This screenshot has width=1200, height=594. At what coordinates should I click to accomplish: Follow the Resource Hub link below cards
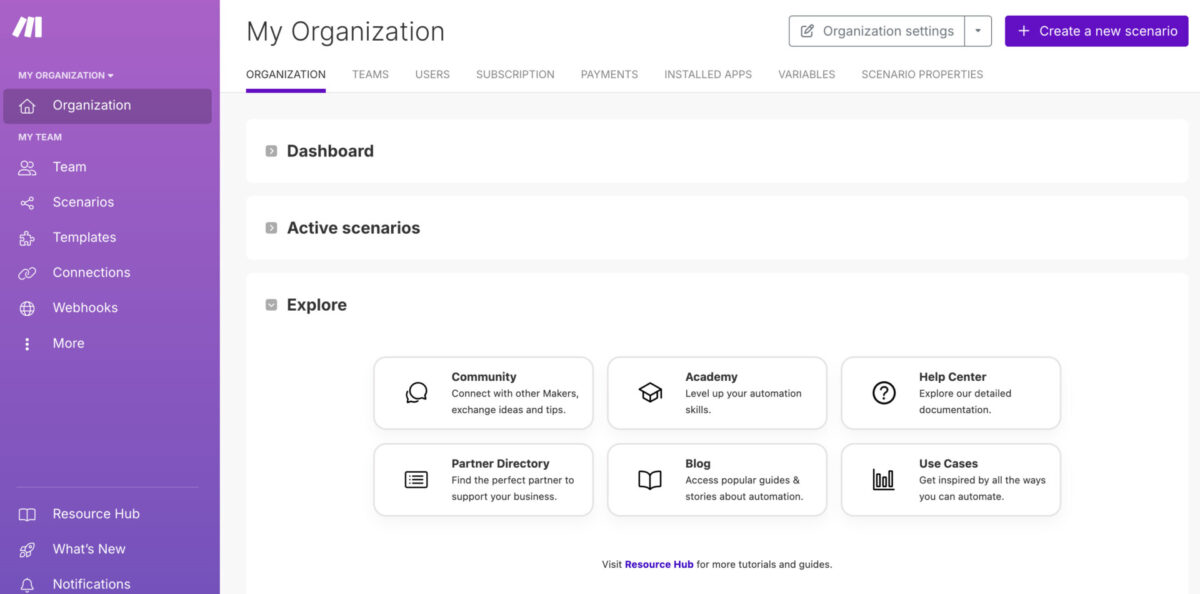(659, 564)
